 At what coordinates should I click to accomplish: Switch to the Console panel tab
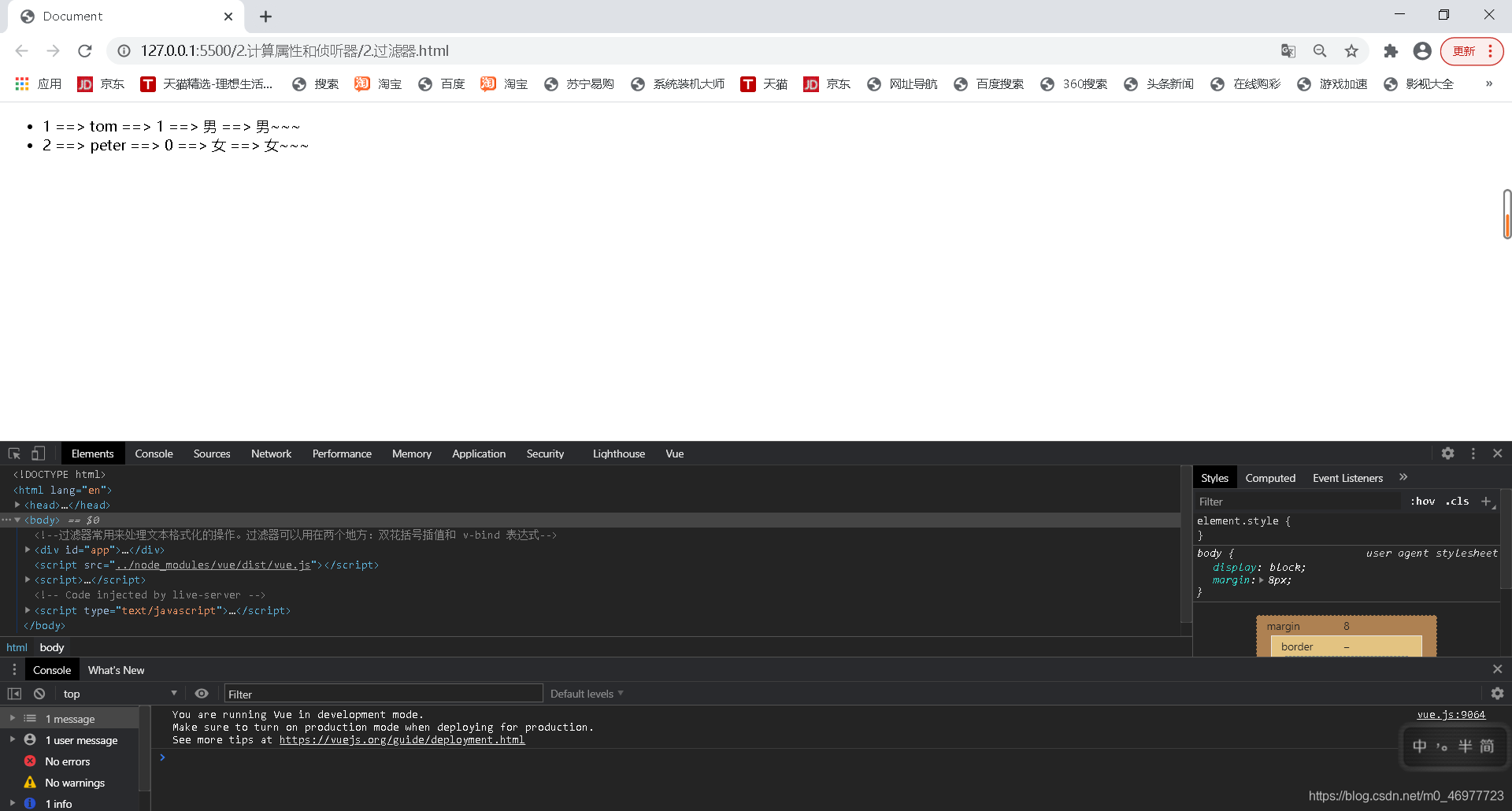click(x=154, y=454)
